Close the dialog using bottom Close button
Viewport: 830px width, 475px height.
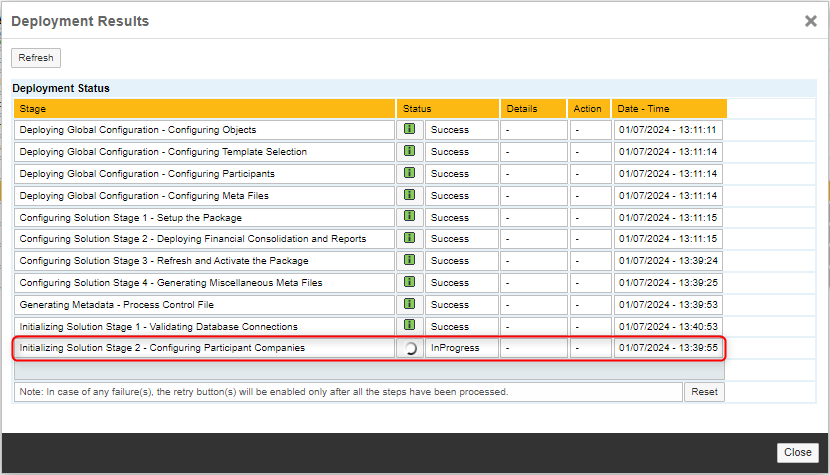pos(797,452)
